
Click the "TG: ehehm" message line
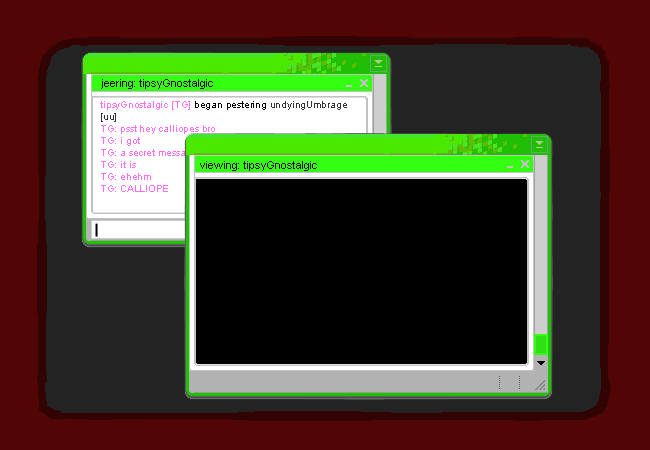tap(125, 177)
